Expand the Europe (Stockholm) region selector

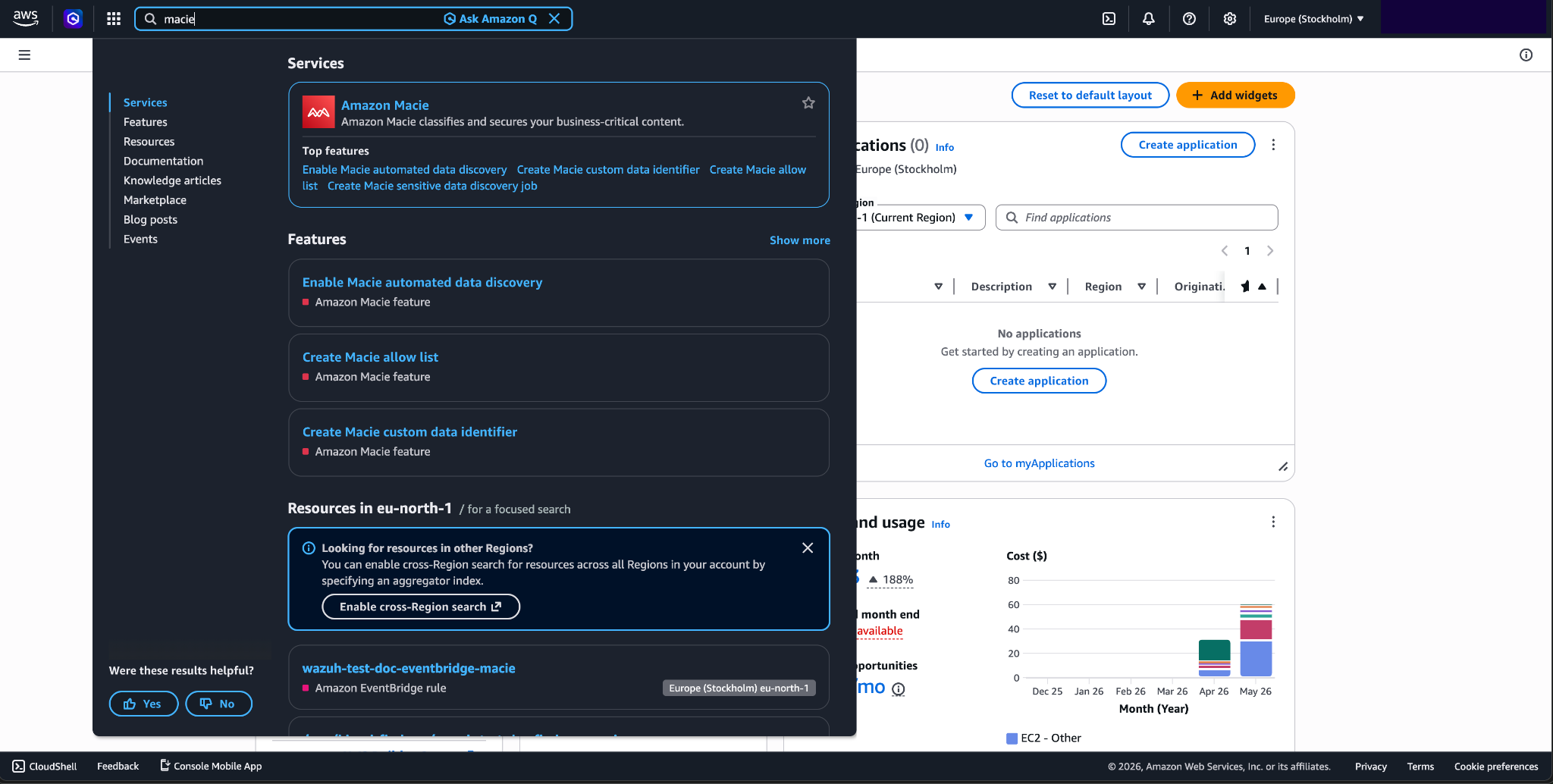[x=1313, y=19]
